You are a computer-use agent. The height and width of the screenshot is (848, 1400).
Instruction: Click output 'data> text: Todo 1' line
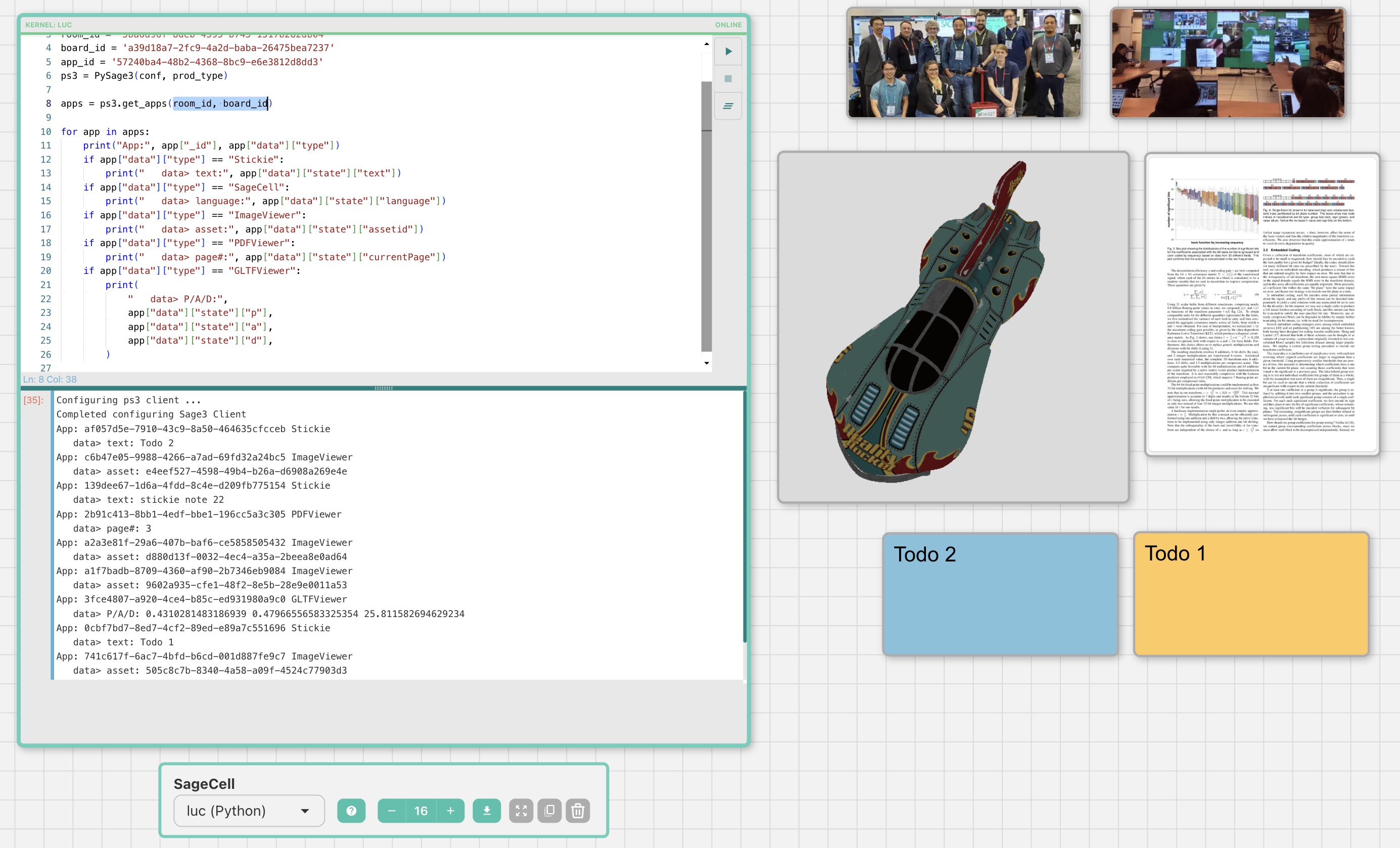point(123,642)
